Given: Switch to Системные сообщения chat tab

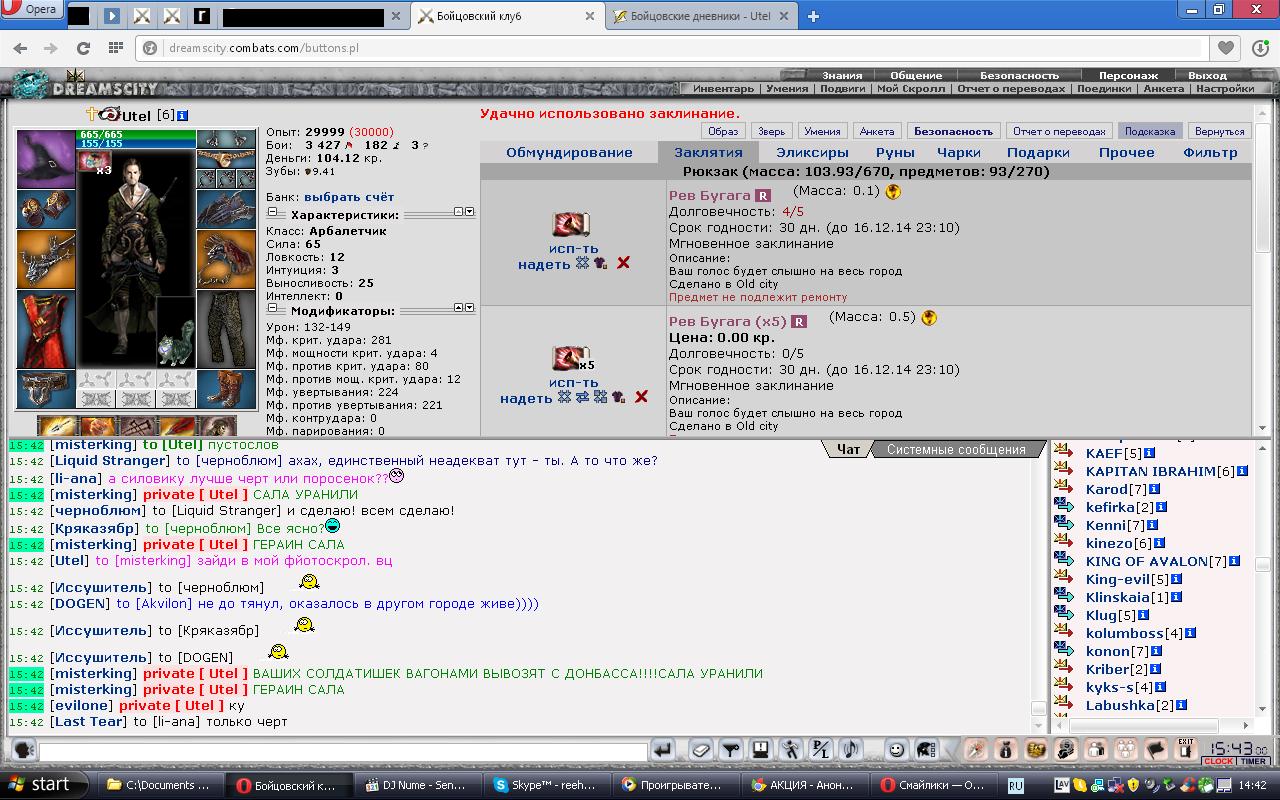Looking at the screenshot, I should [956, 449].
